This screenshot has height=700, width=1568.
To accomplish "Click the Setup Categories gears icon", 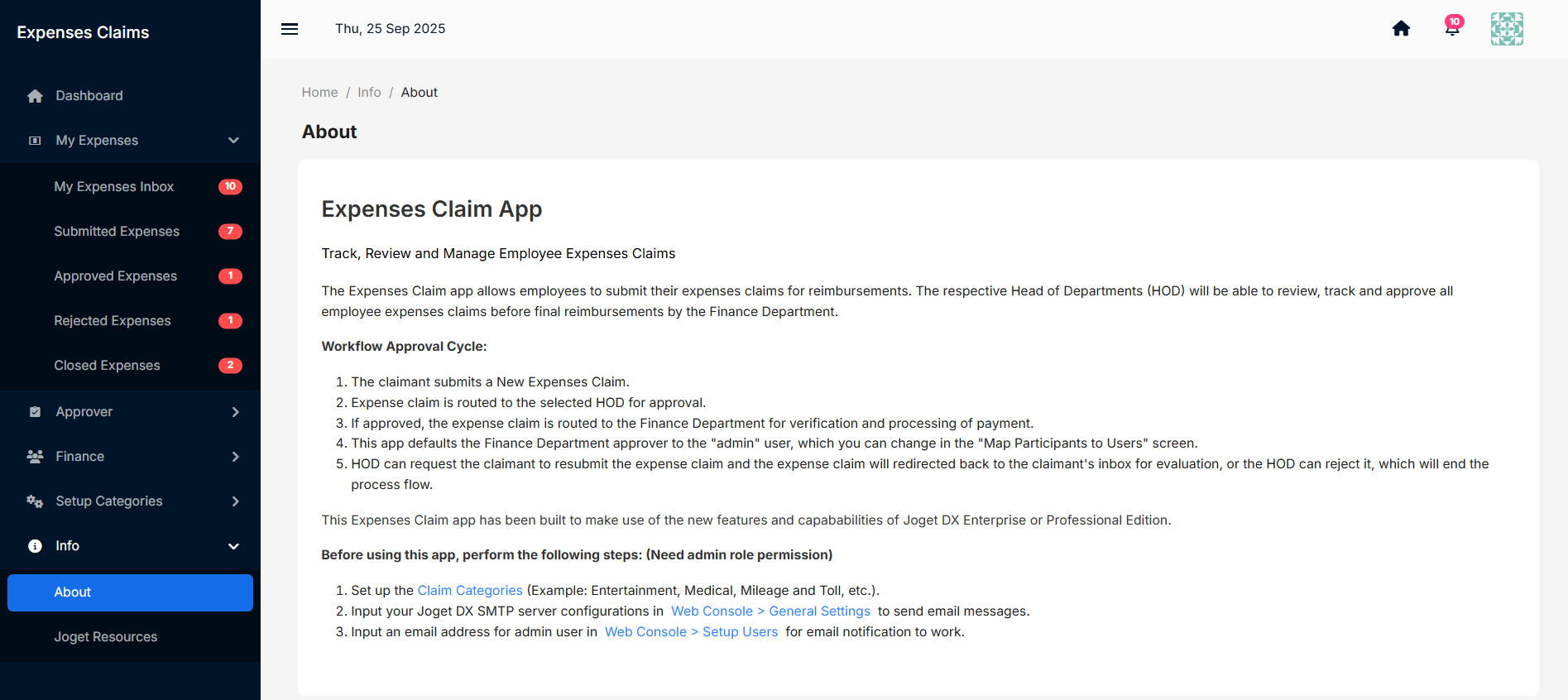I will tap(35, 501).
